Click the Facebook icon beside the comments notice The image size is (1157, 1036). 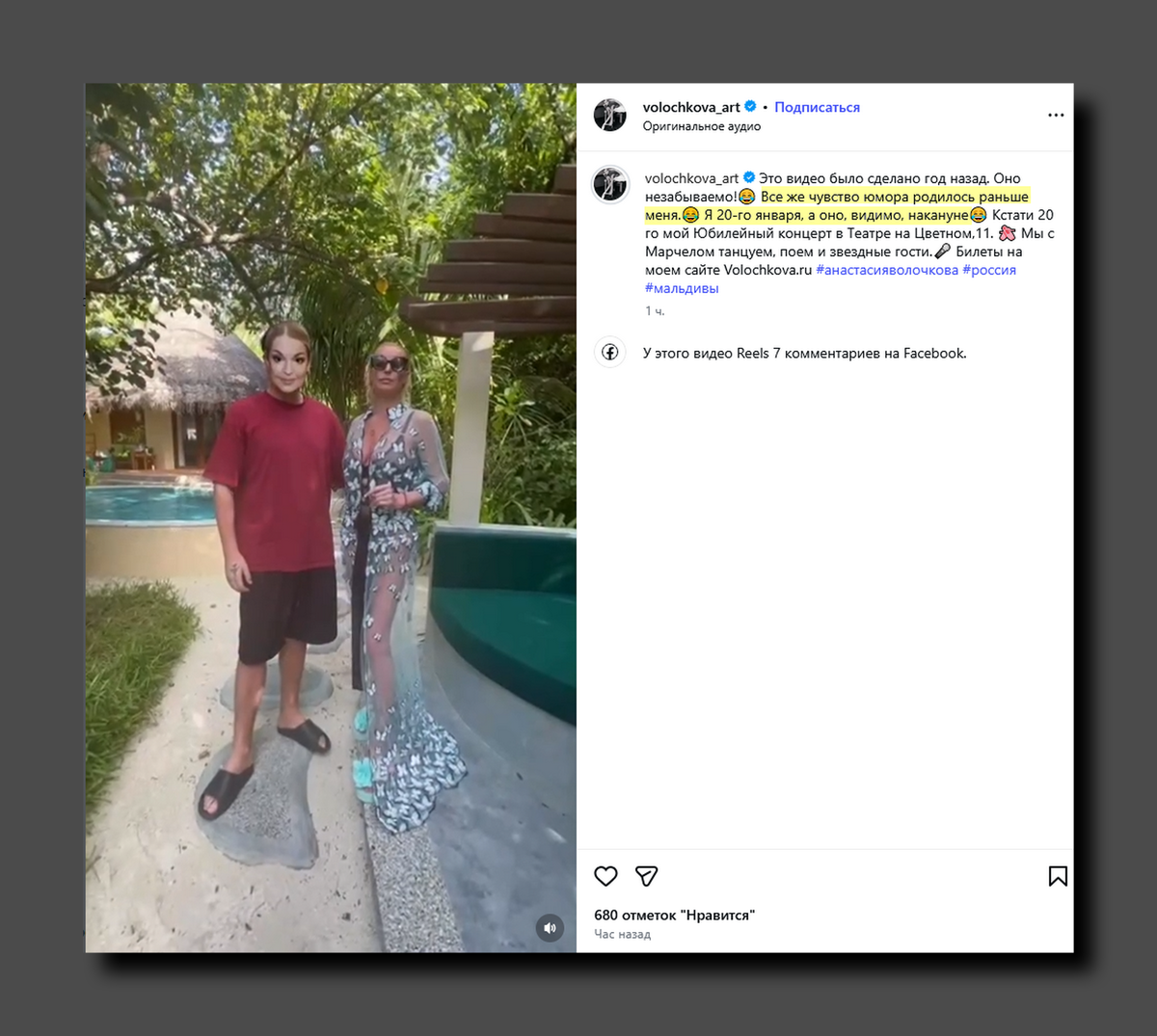tap(610, 353)
